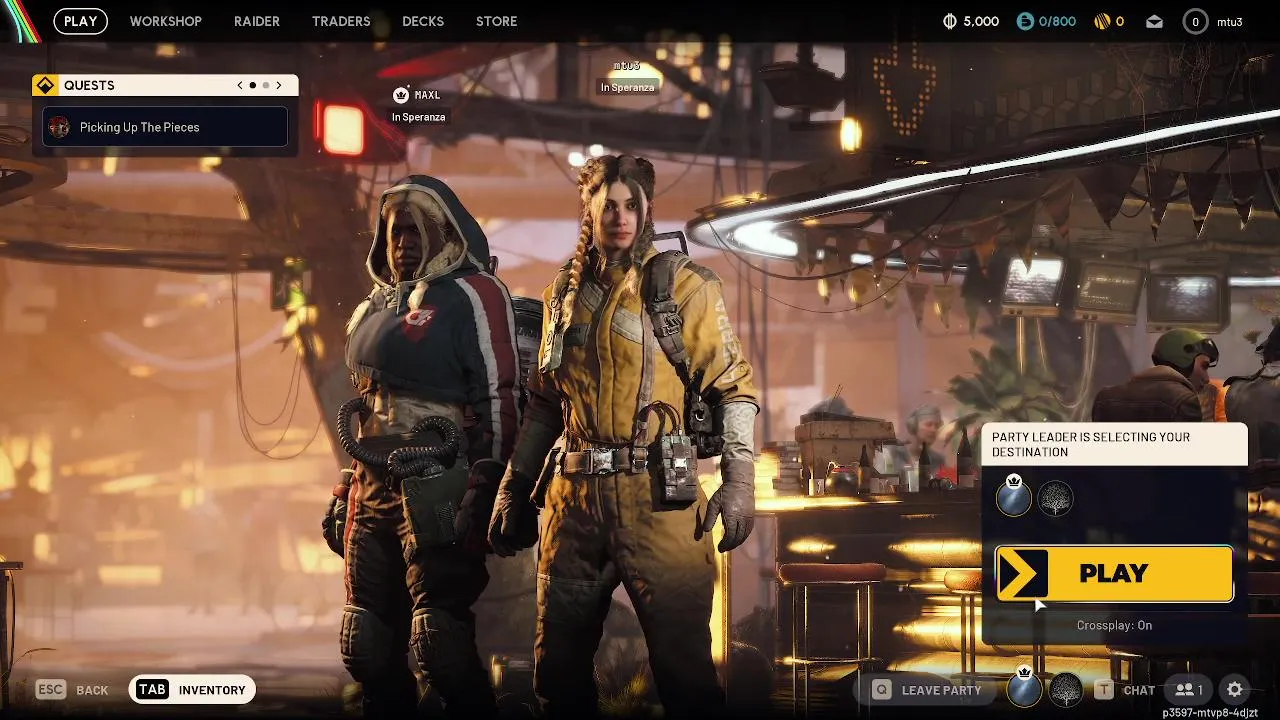Click the ESC key hint icon

click(x=51, y=690)
